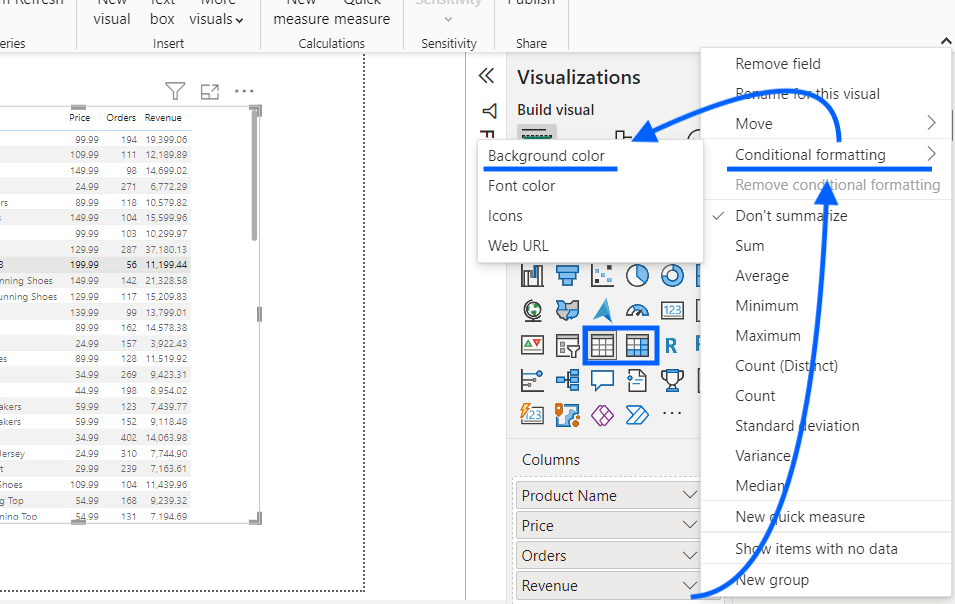This screenshot has width=955, height=604.
Task: Click the Orders column header
Action: [x=121, y=118]
